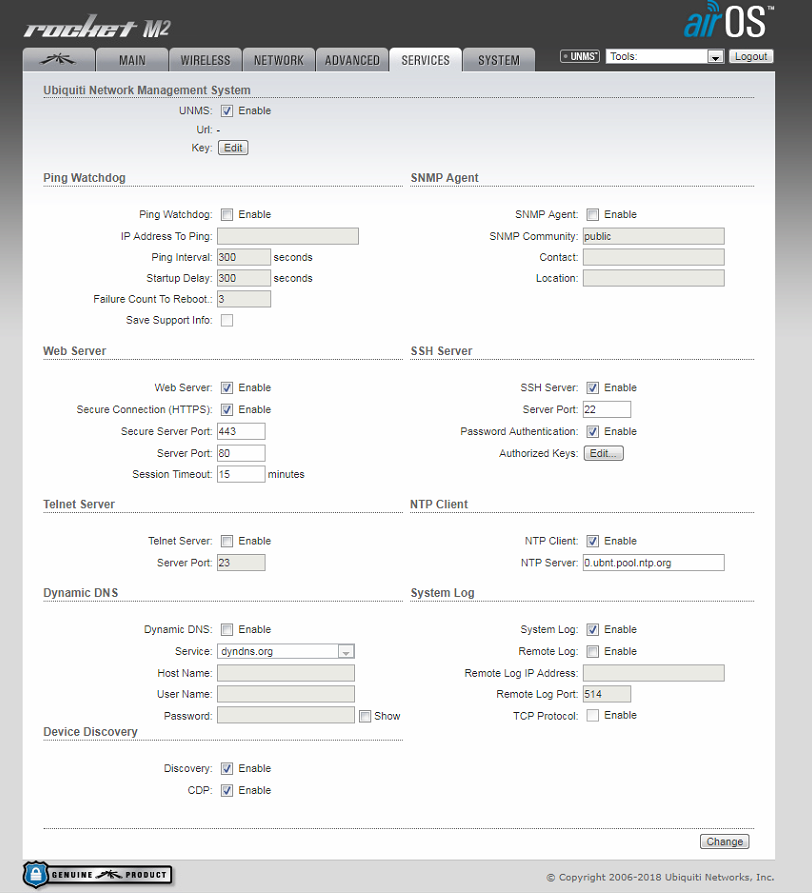This screenshot has width=812, height=893.
Task: Disable Device Discovery checkbox
Action: 227,768
